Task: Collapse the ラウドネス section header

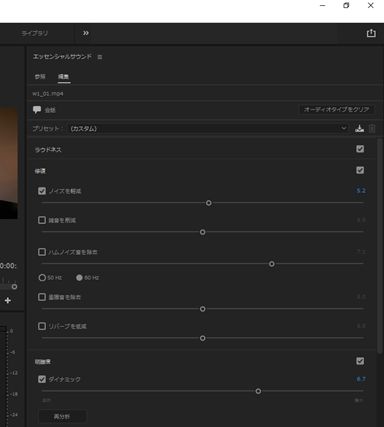Action: 48,150
